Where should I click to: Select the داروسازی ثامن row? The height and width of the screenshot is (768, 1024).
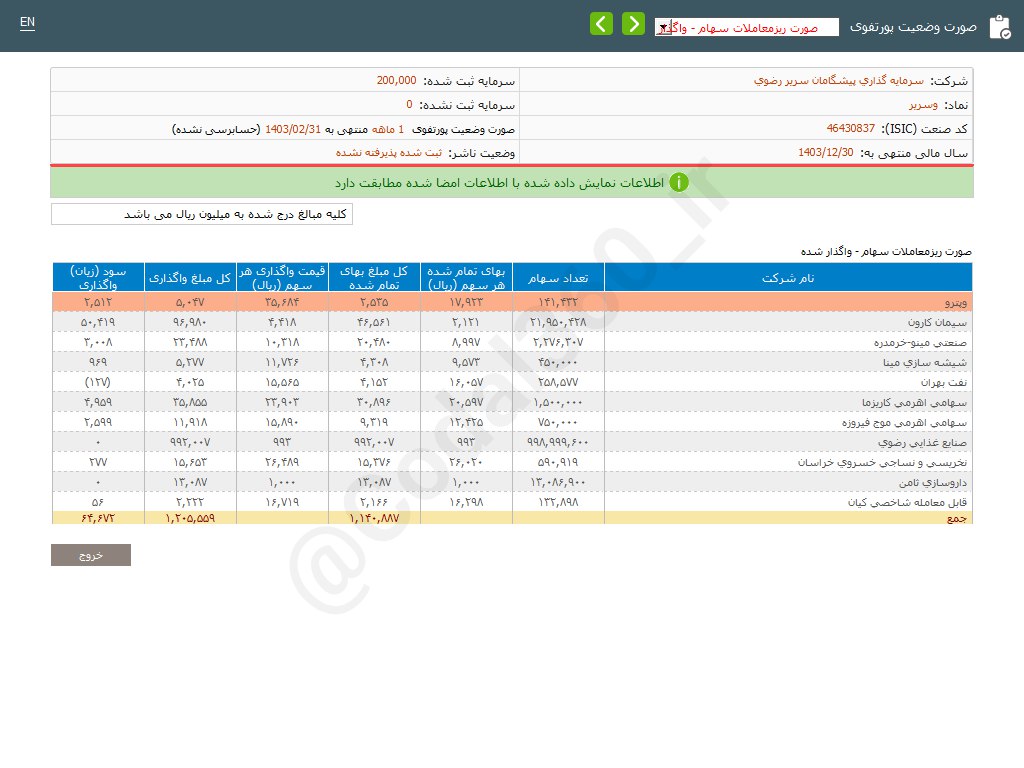512,482
